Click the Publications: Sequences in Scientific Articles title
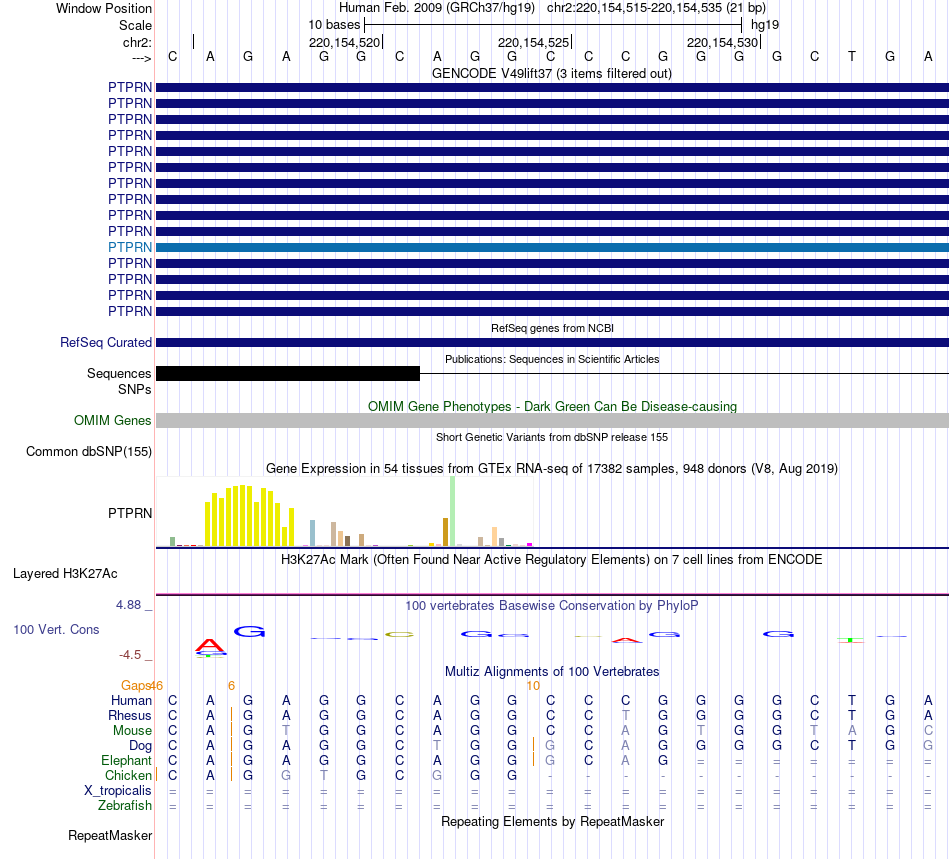The height and width of the screenshot is (859, 950). click(x=552, y=359)
